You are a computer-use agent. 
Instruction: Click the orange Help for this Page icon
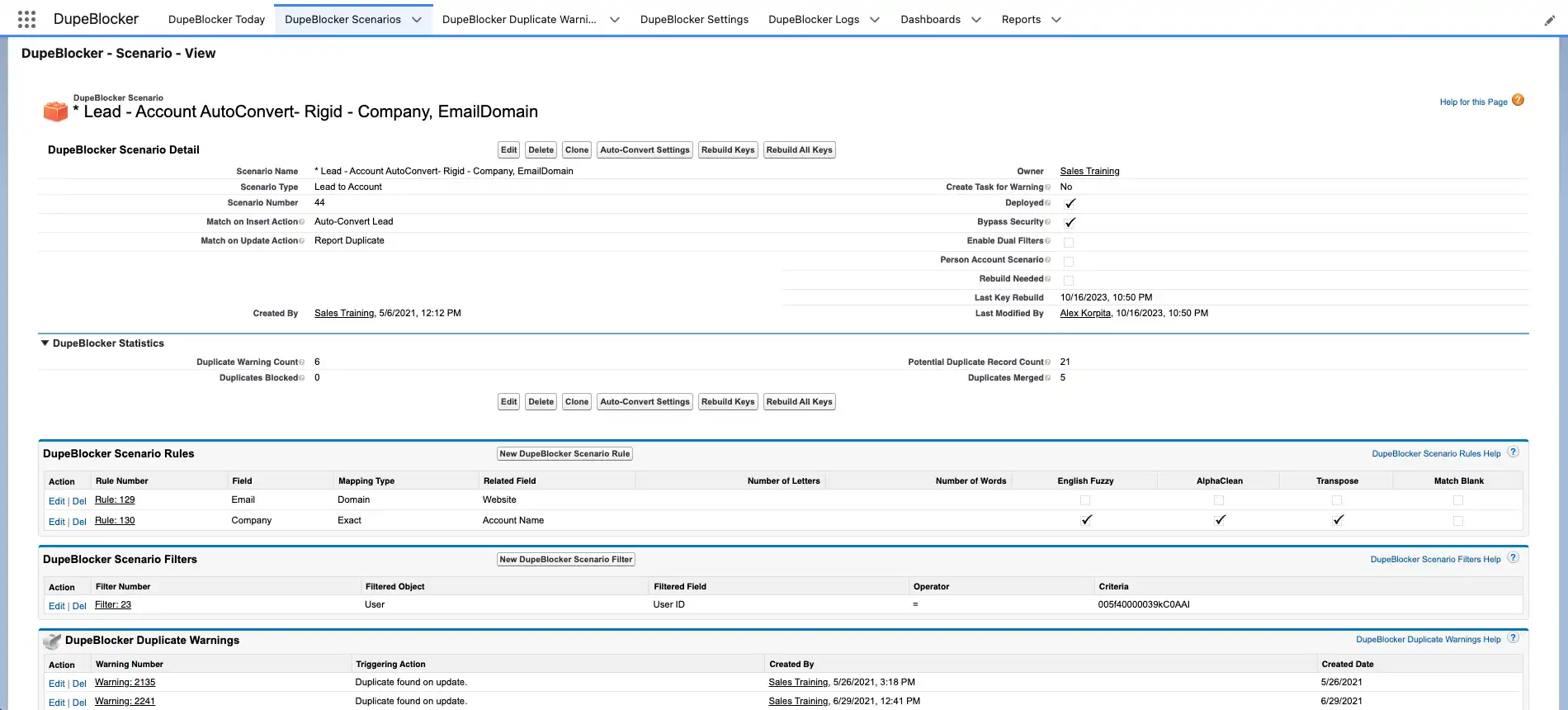[1518, 100]
